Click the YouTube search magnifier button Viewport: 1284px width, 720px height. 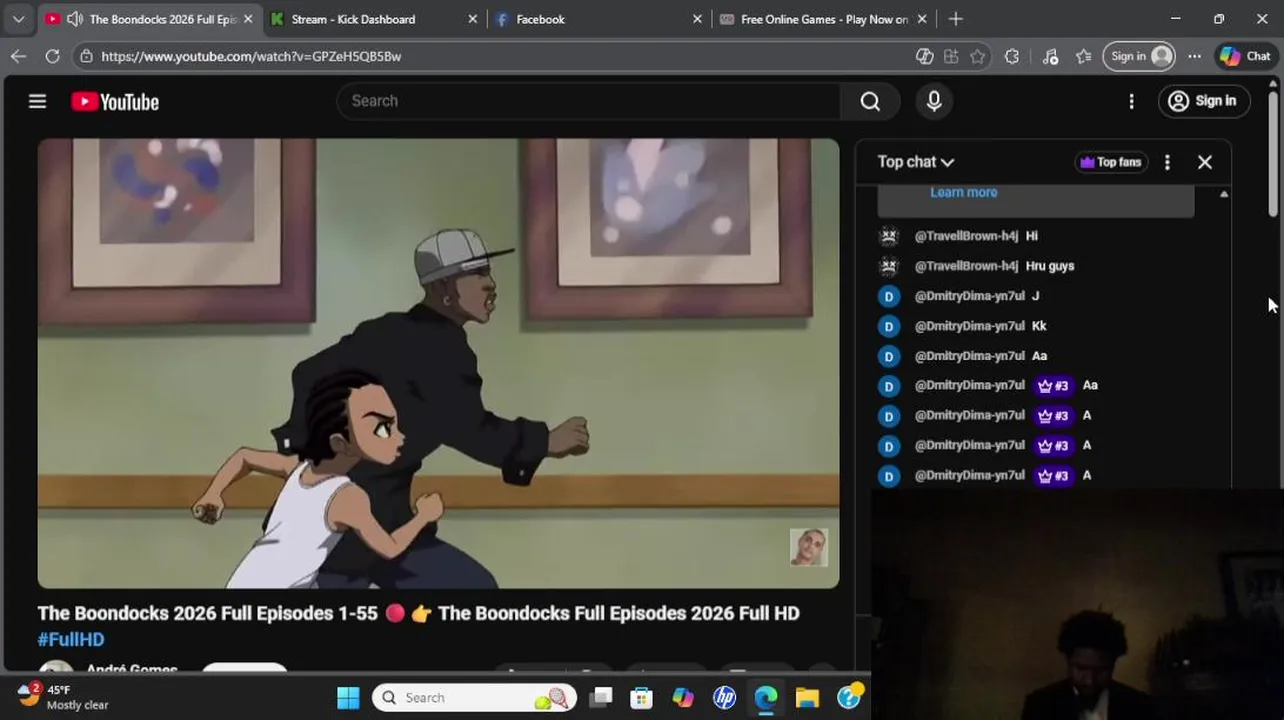pos(870,101)
